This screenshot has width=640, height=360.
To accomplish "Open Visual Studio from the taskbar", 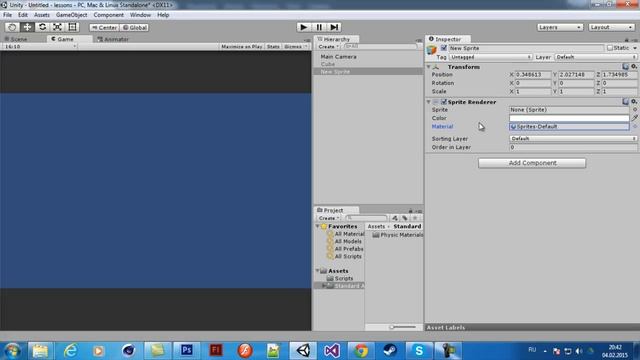I will pos(332,350).
